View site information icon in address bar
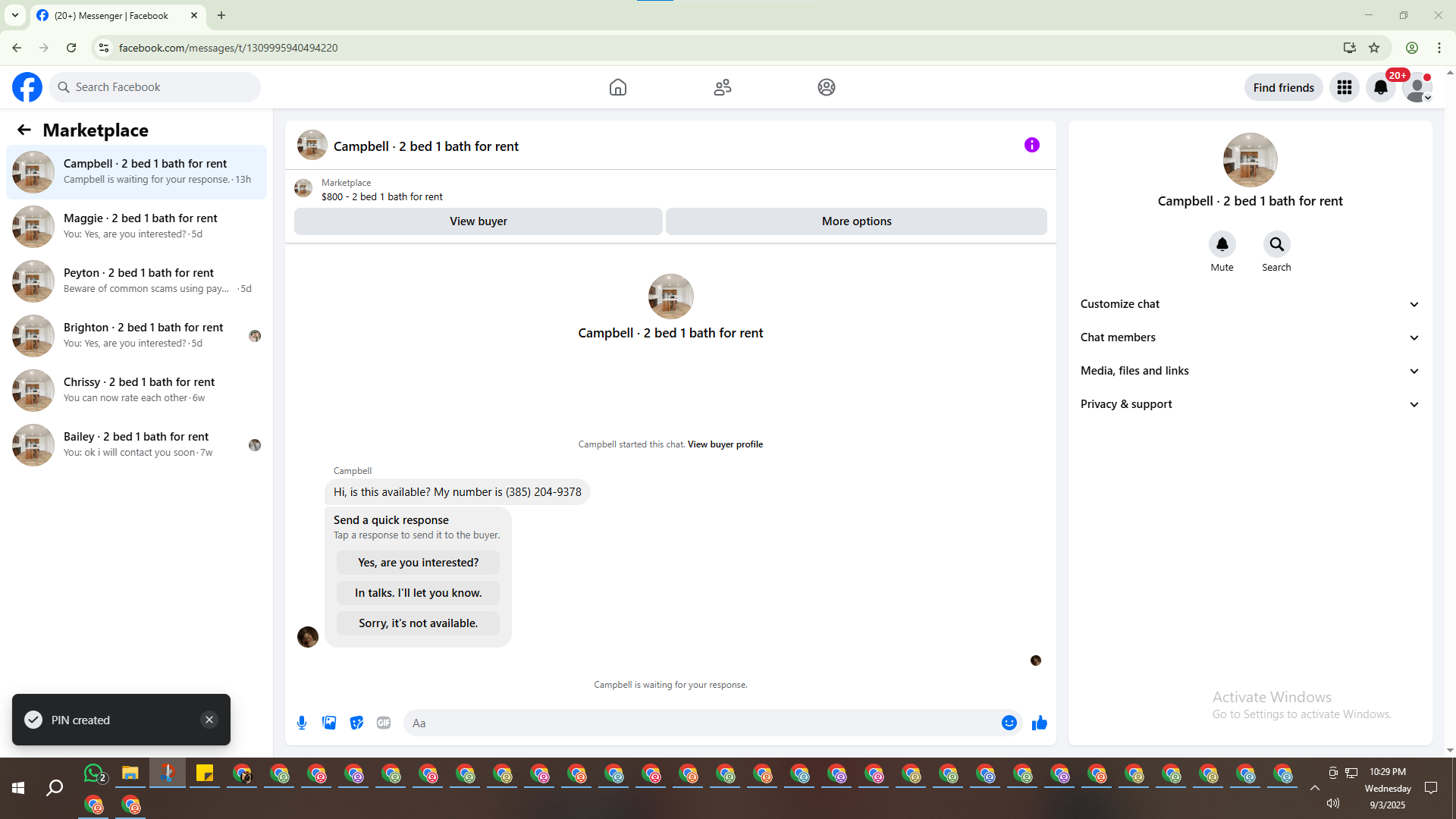This screenshot has width=1456, height=819. [x=104, y=48]
